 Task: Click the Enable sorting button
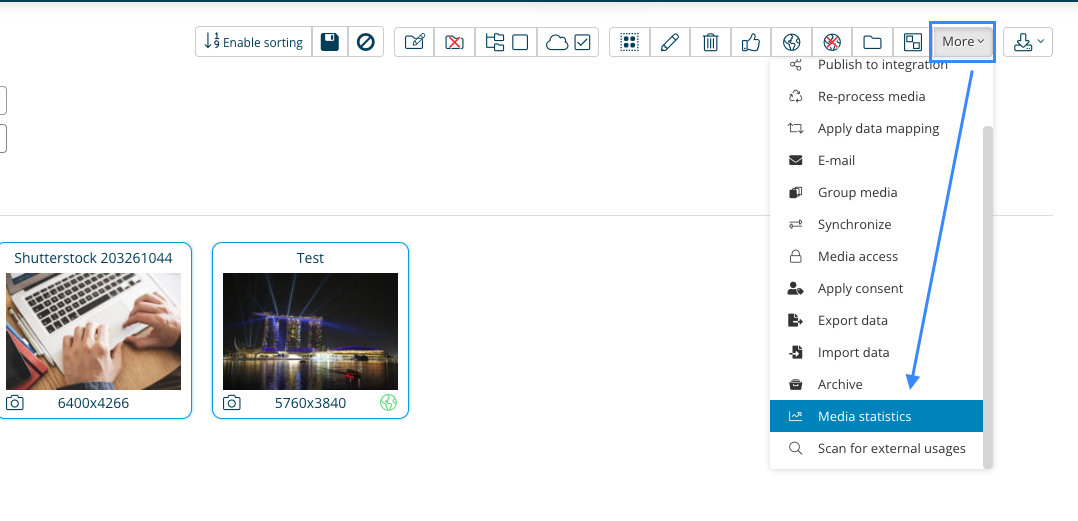click(x=254, y=42)
